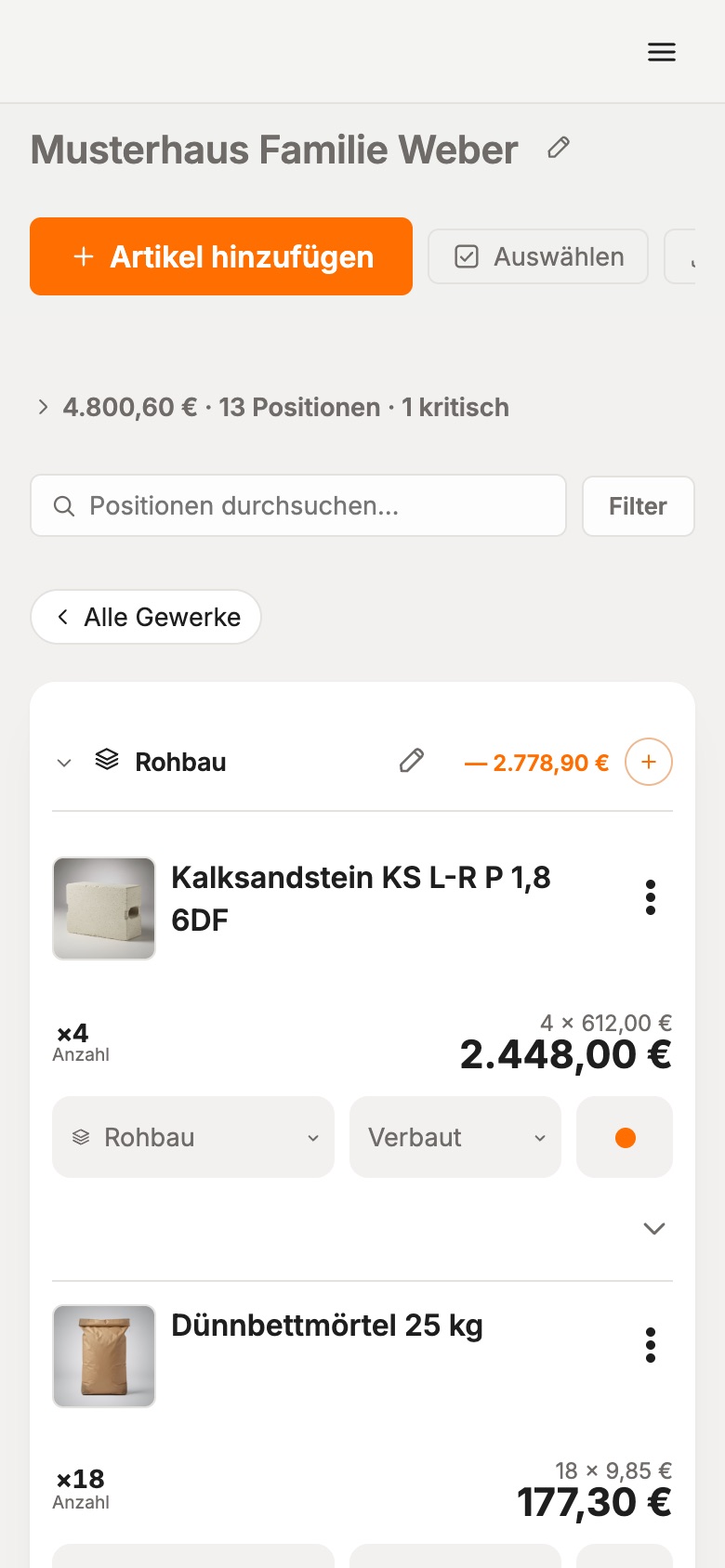Expand Kalksandstein item details
This screenshot has height=1568, width=725.
pyautogui.click(x=654, y=1228)
